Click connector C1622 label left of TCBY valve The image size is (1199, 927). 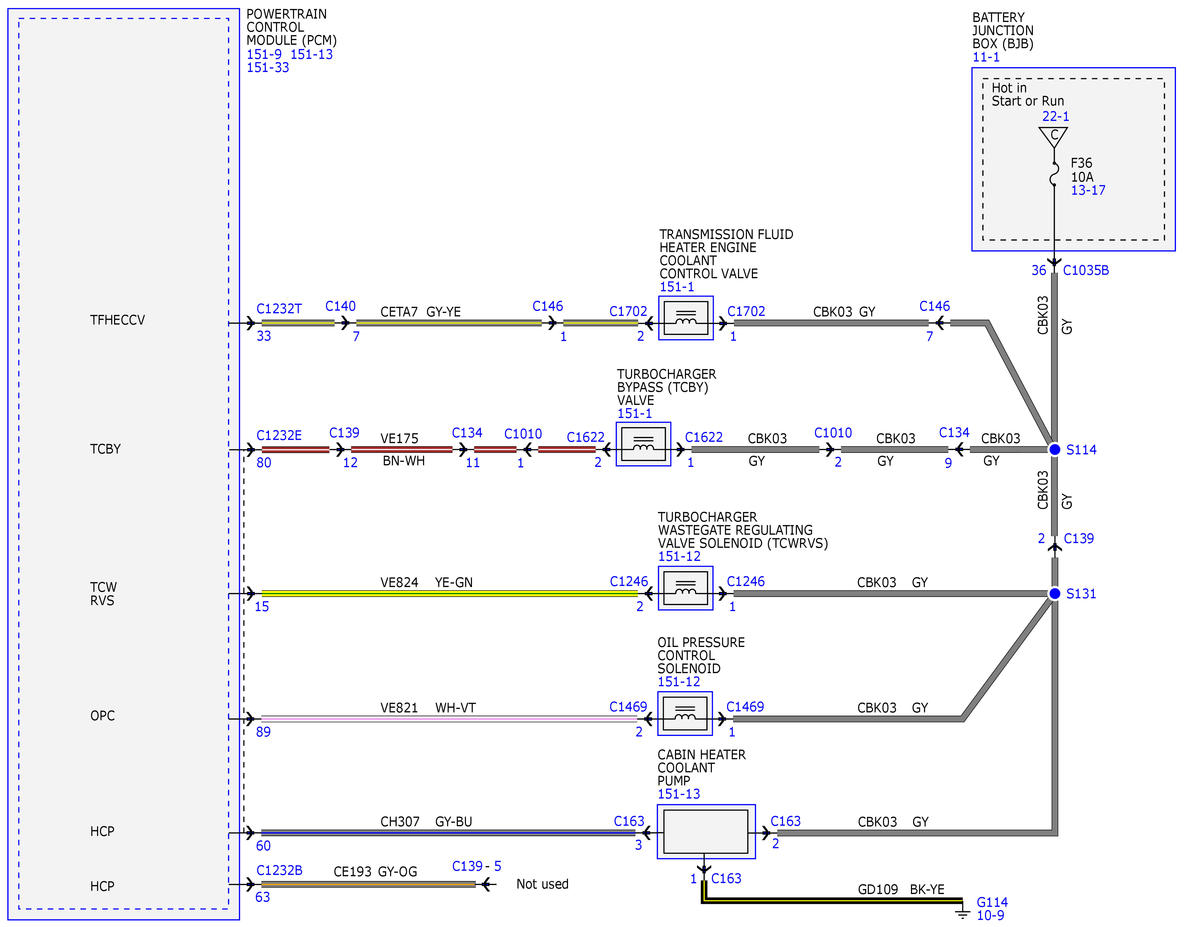click(586, 437)
